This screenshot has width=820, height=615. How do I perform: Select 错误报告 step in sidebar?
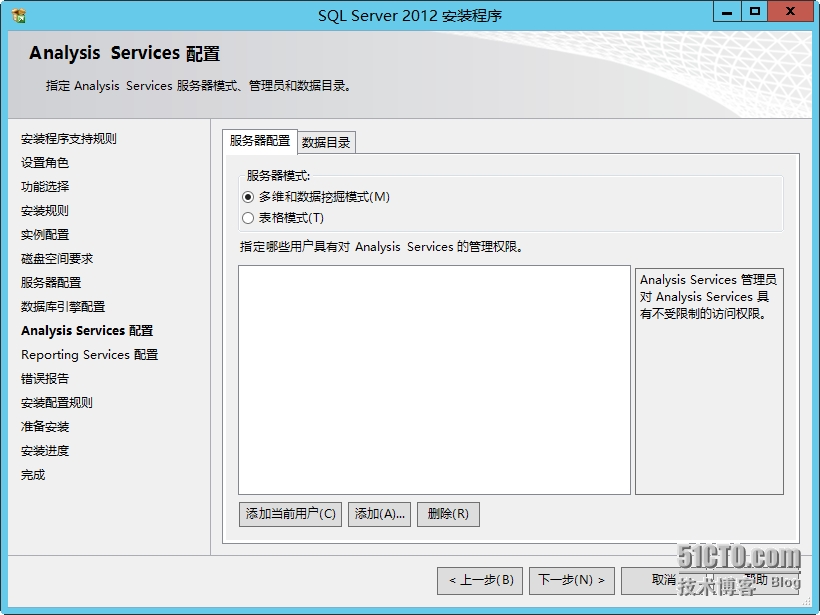(x=45, y=379)
